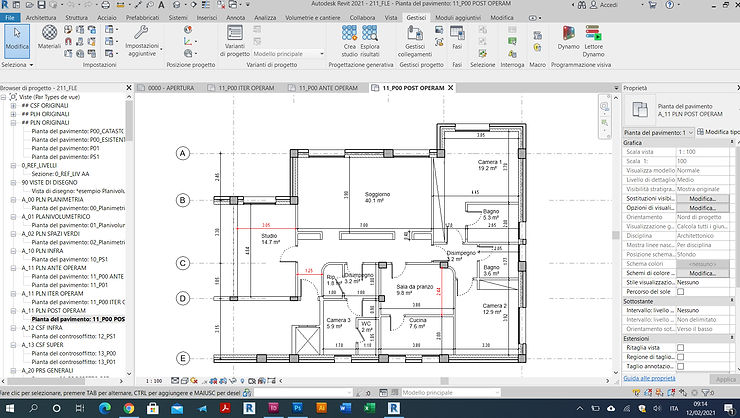Viewport: 740px width, 418px height.
Task: Click Modifica button for Schemi di colore
Action: (702, 273)
